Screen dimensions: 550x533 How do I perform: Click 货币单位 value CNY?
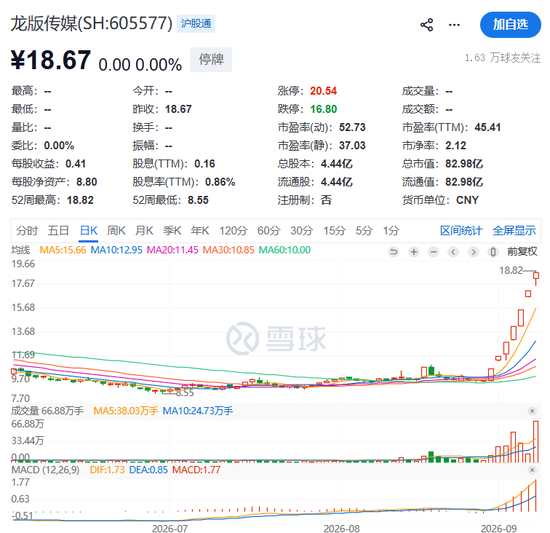point(467,201)
